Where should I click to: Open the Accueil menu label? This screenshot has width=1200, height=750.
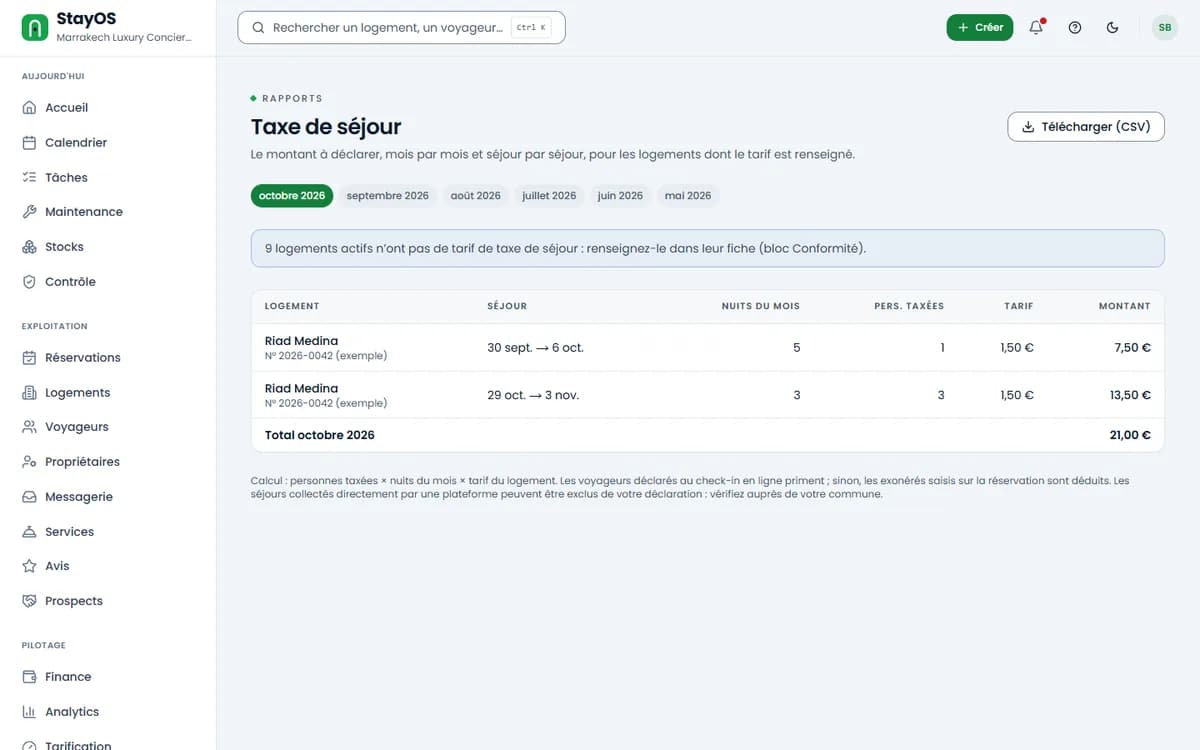click(66, 108)
